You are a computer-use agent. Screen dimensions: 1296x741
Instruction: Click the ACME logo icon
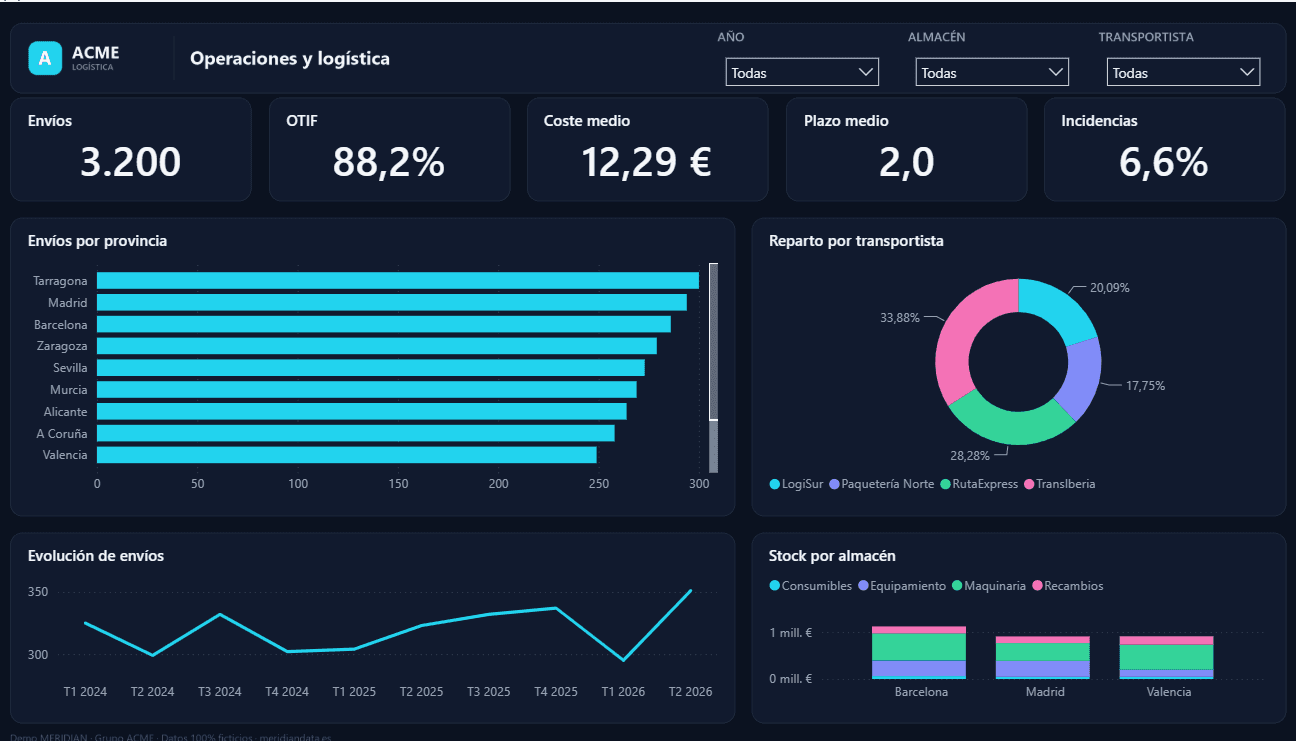click(45, 58)
